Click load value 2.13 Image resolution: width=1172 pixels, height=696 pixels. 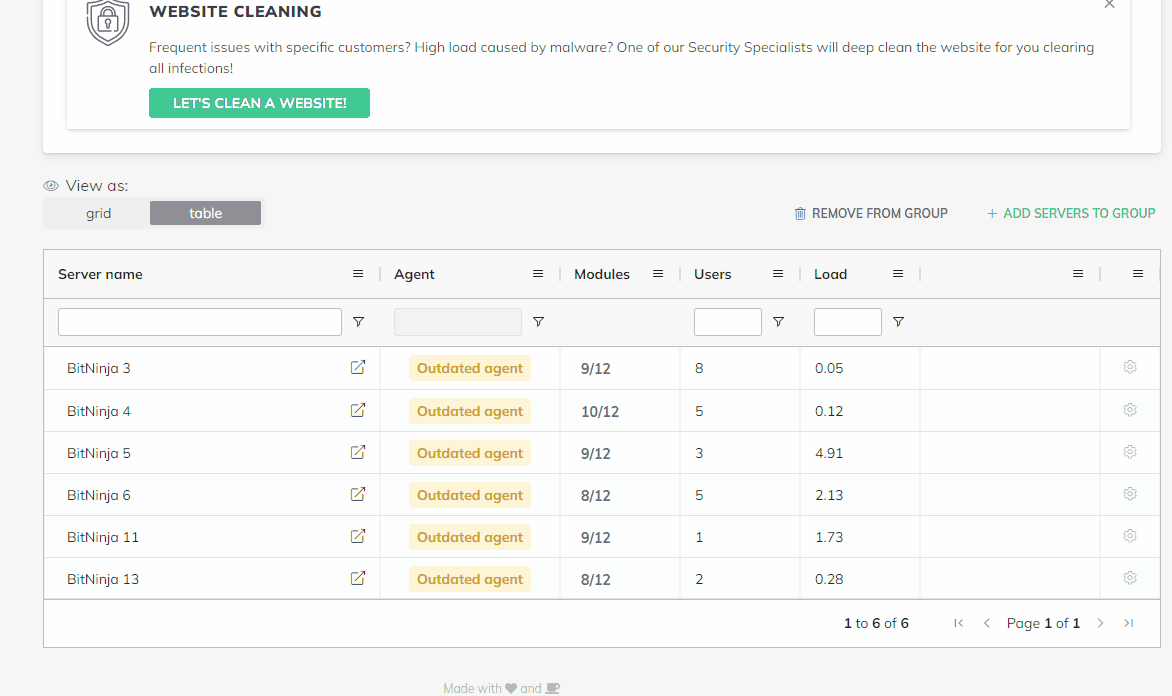pyautogui.click(x=829, y=495)
